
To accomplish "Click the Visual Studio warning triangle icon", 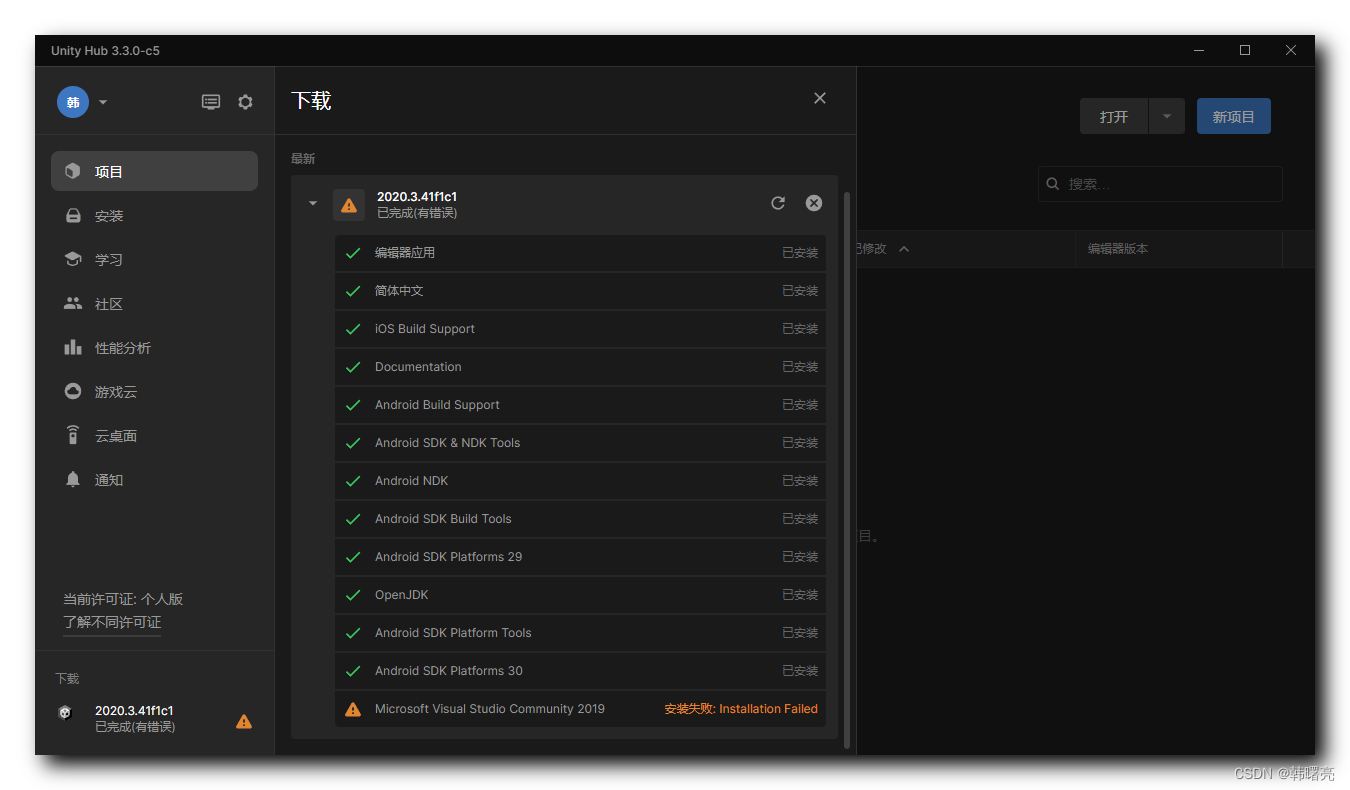I will pos(353,709).
